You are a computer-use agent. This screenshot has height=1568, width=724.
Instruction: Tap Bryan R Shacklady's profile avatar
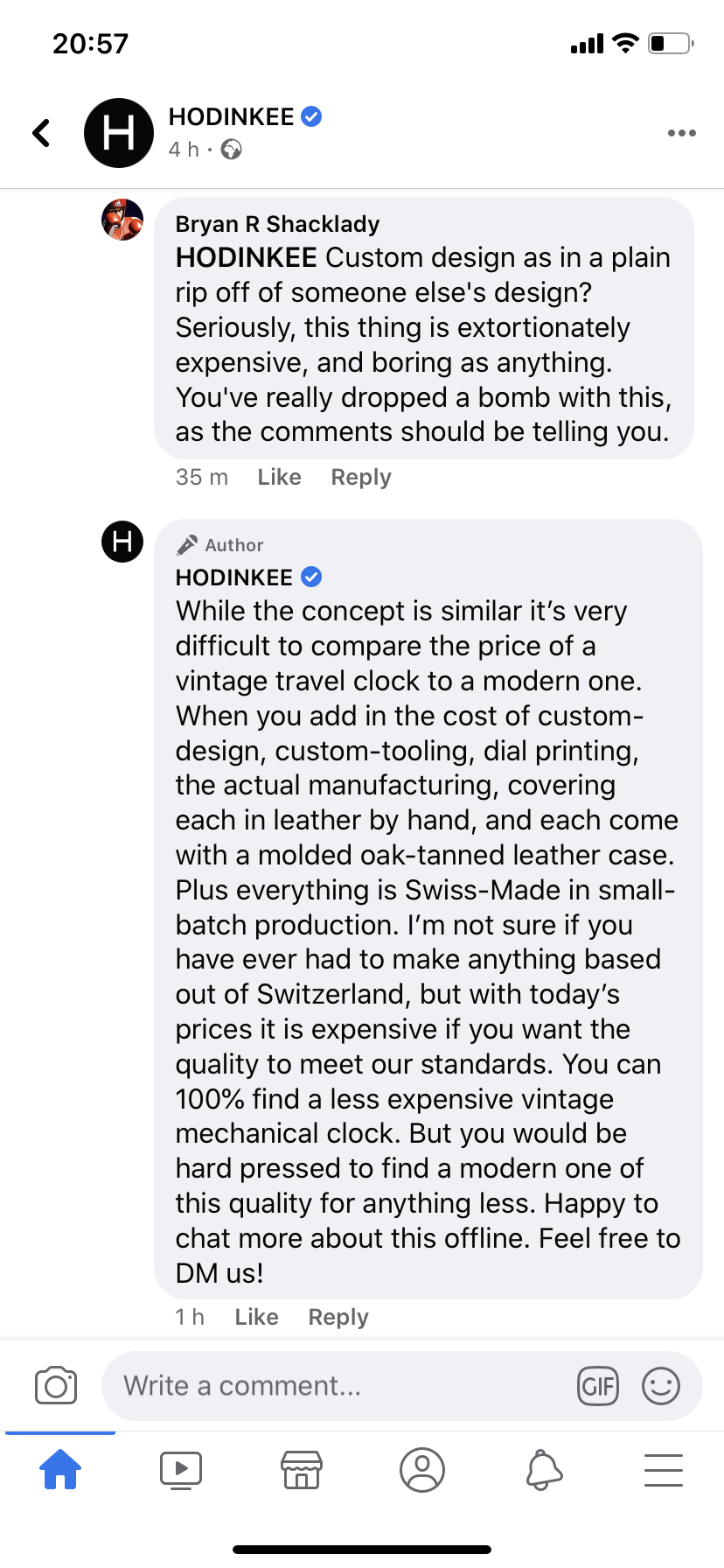tap(122, 220)
